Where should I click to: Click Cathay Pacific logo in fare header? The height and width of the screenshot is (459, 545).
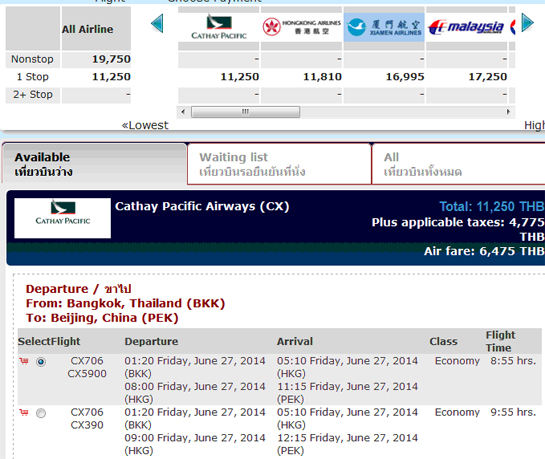[x=63, y=218]
